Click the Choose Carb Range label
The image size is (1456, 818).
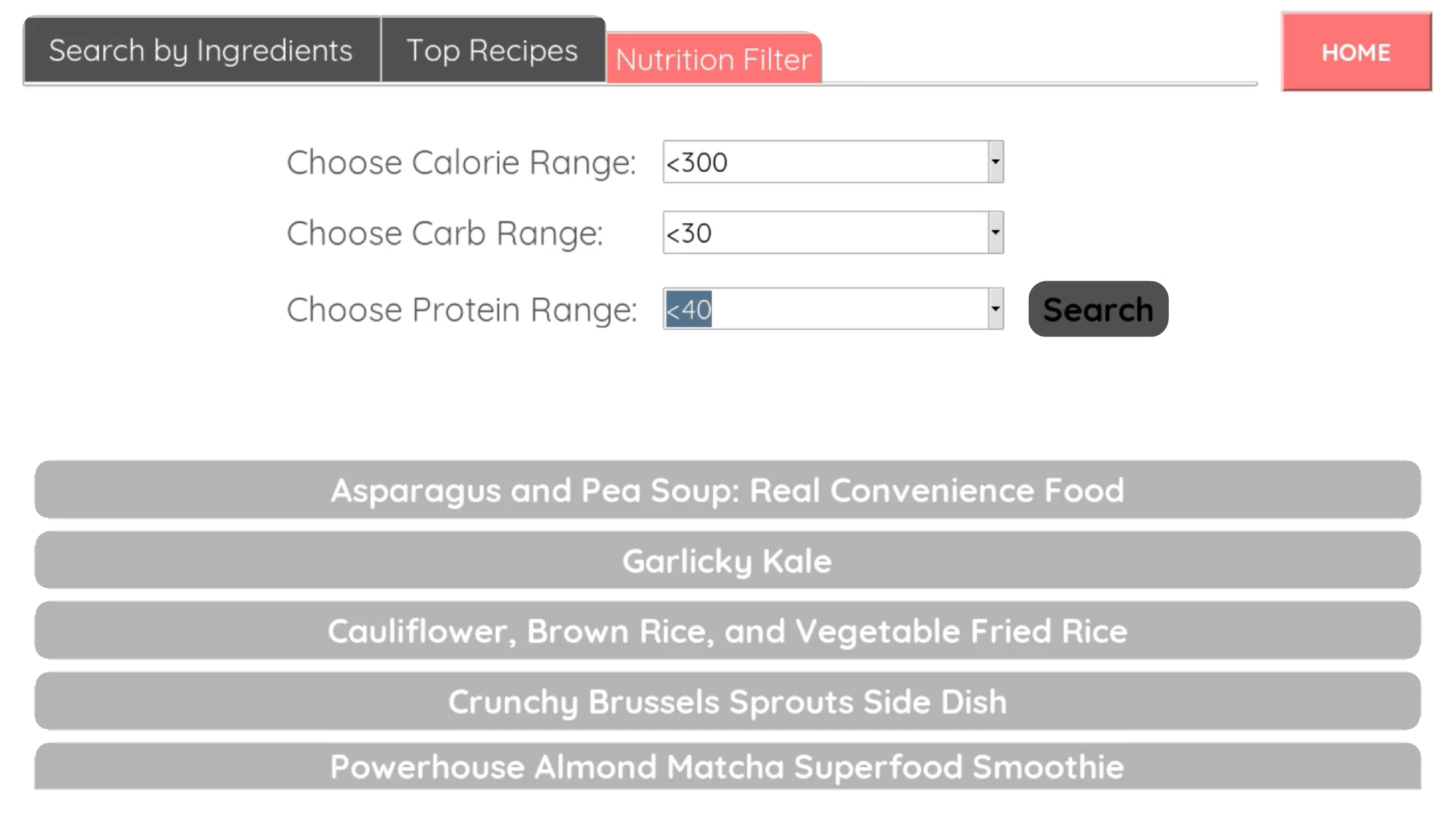(x=445, y=233)
